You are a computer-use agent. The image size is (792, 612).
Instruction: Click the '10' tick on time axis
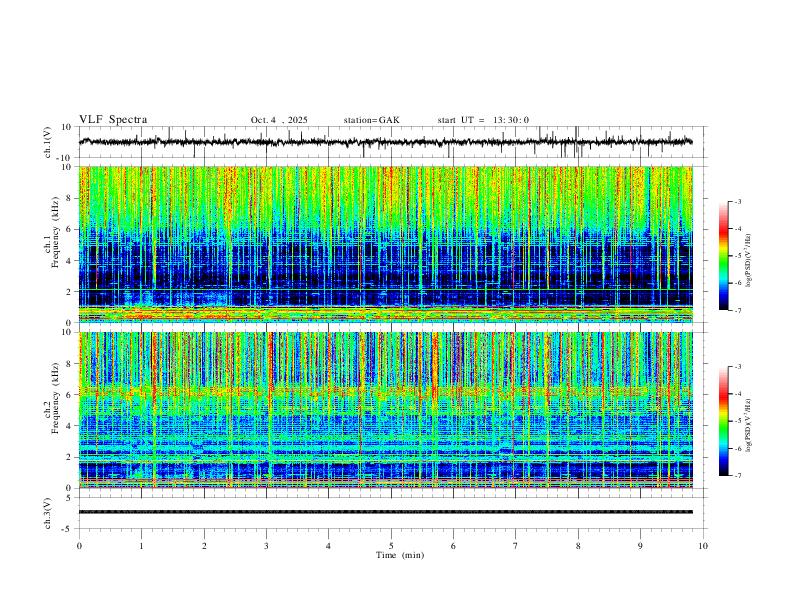[703, 546]
